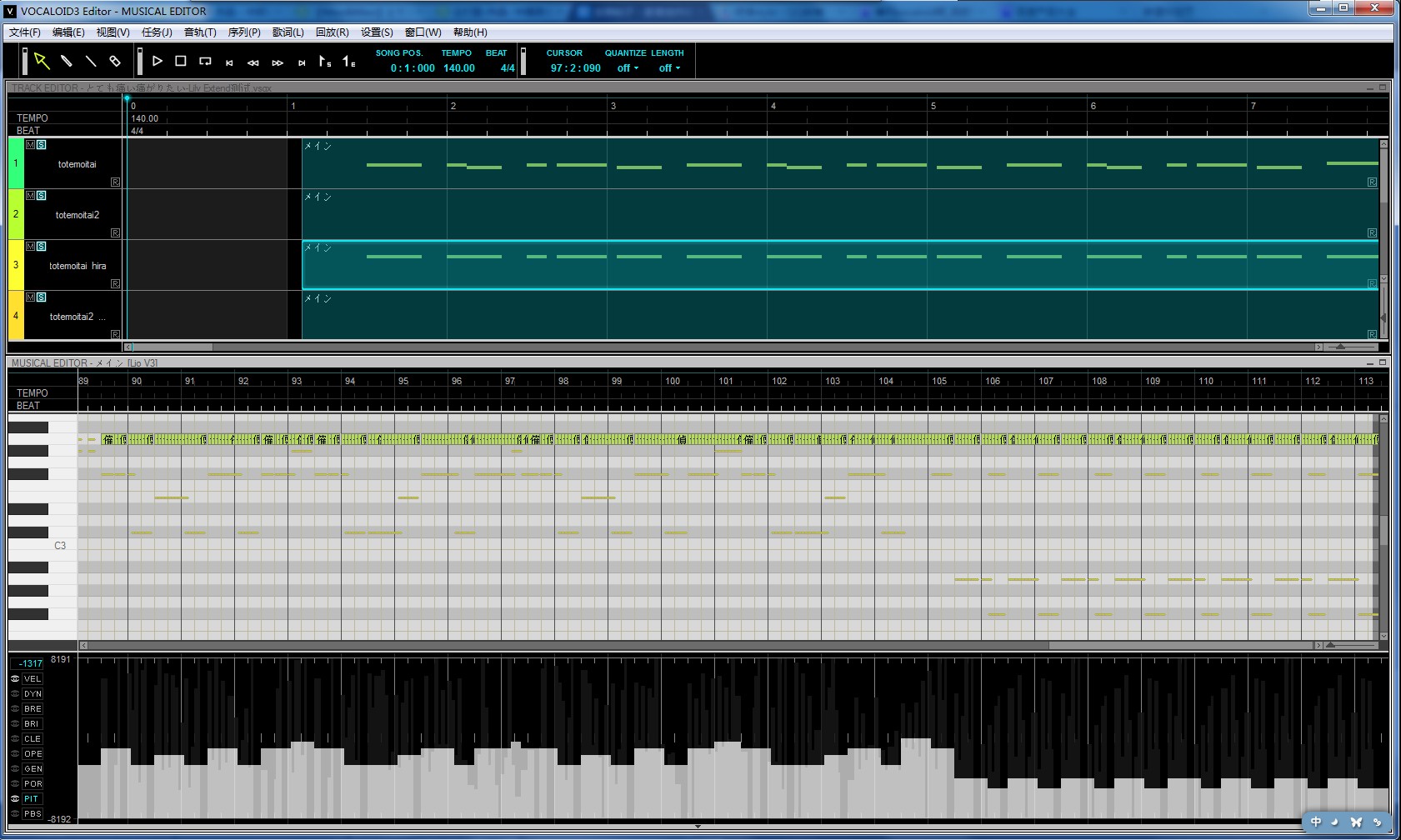Select the eraser tool
The height and width of the screenshot is (840, 1401).
pyautogui.click(x=115, y=61)
